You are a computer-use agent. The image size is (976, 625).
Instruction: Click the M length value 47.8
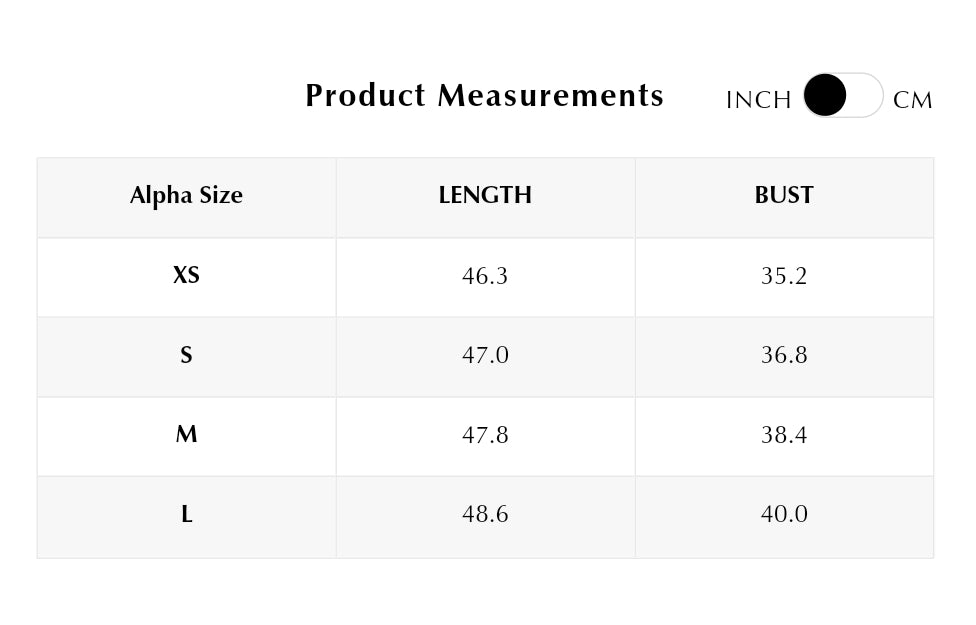(485, 435)
